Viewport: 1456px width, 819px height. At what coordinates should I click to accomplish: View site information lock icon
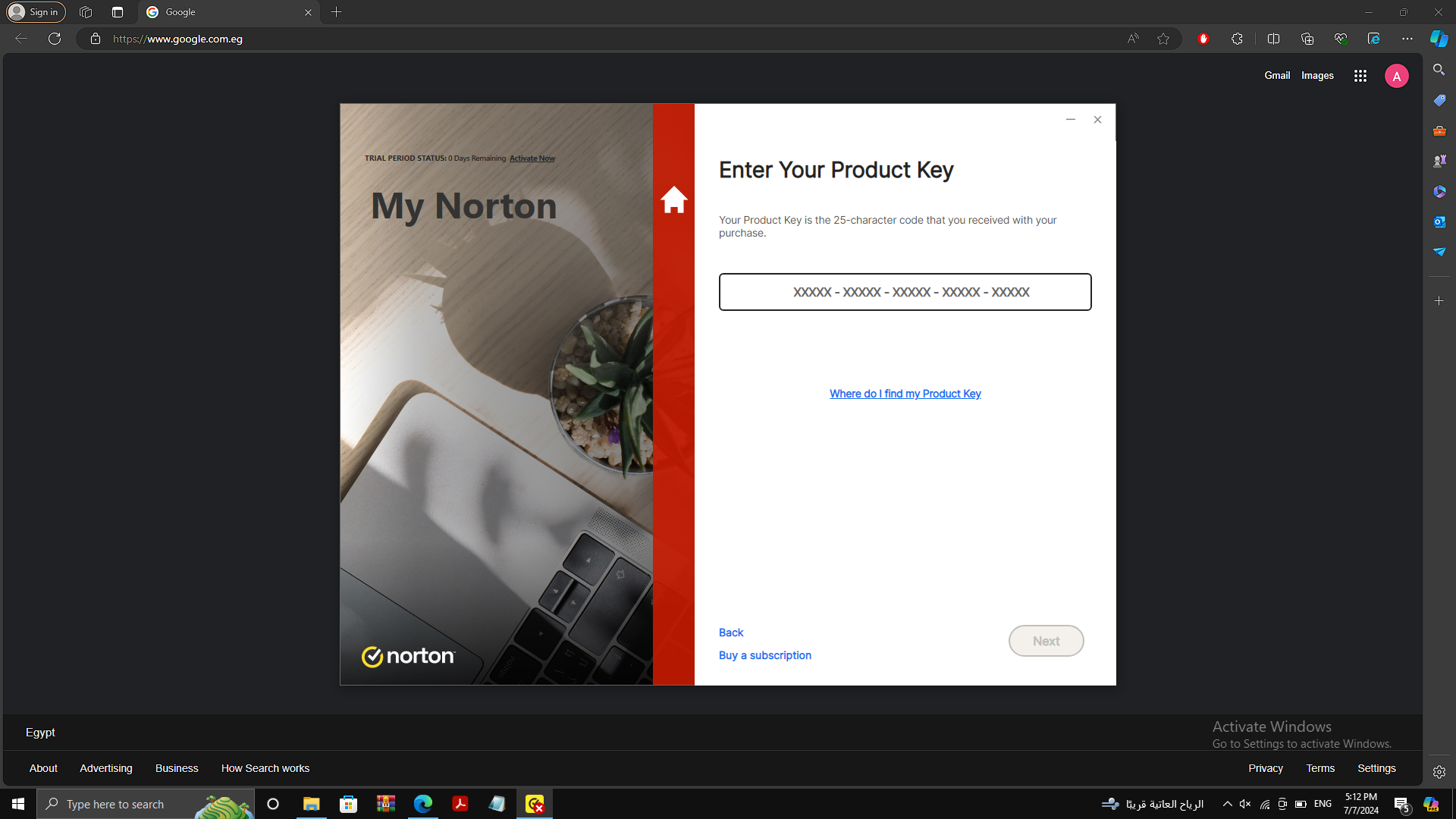(96, 39)
